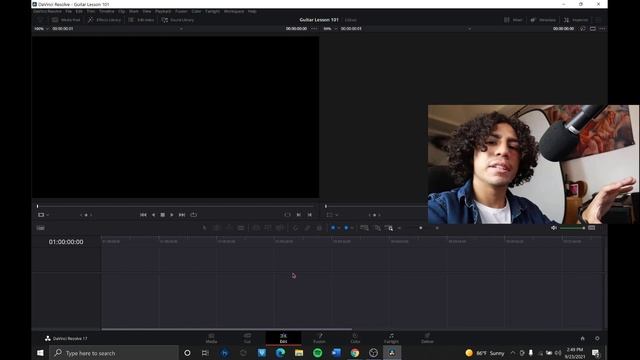The height and width of the screenshot is (360, 640).
Task: Select the Blade Edit Mode tool
Action: 241,228
